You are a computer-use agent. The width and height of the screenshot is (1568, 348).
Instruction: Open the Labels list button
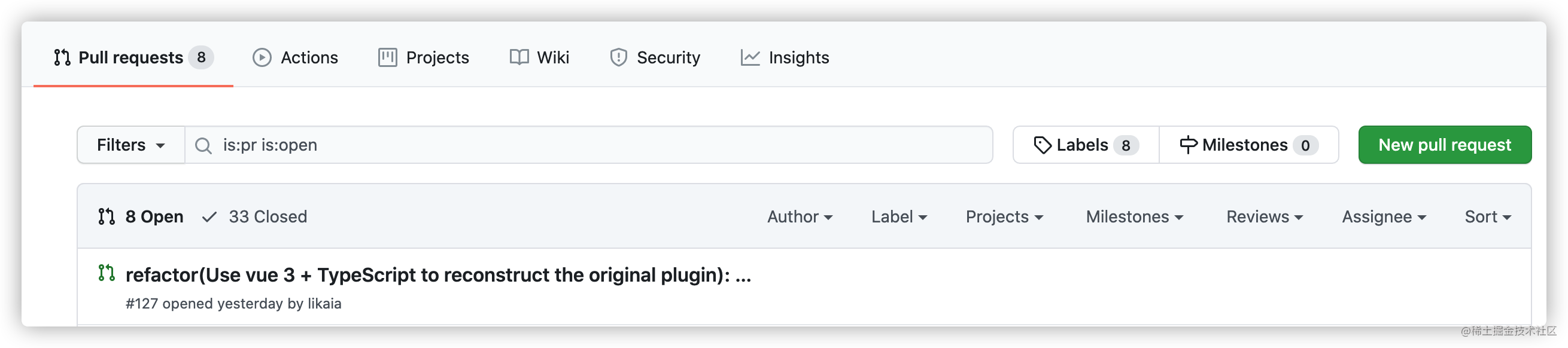tap(1086, 145)
